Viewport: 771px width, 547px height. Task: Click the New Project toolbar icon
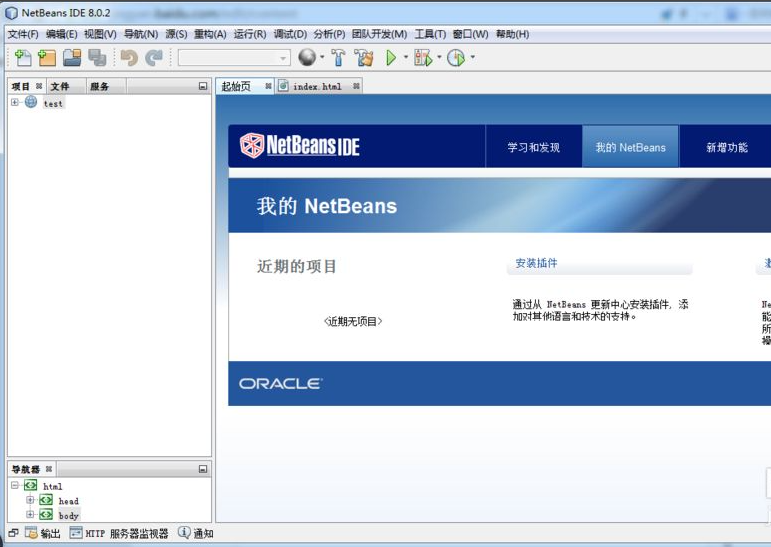pyautogui.click(x=47, y=58)
